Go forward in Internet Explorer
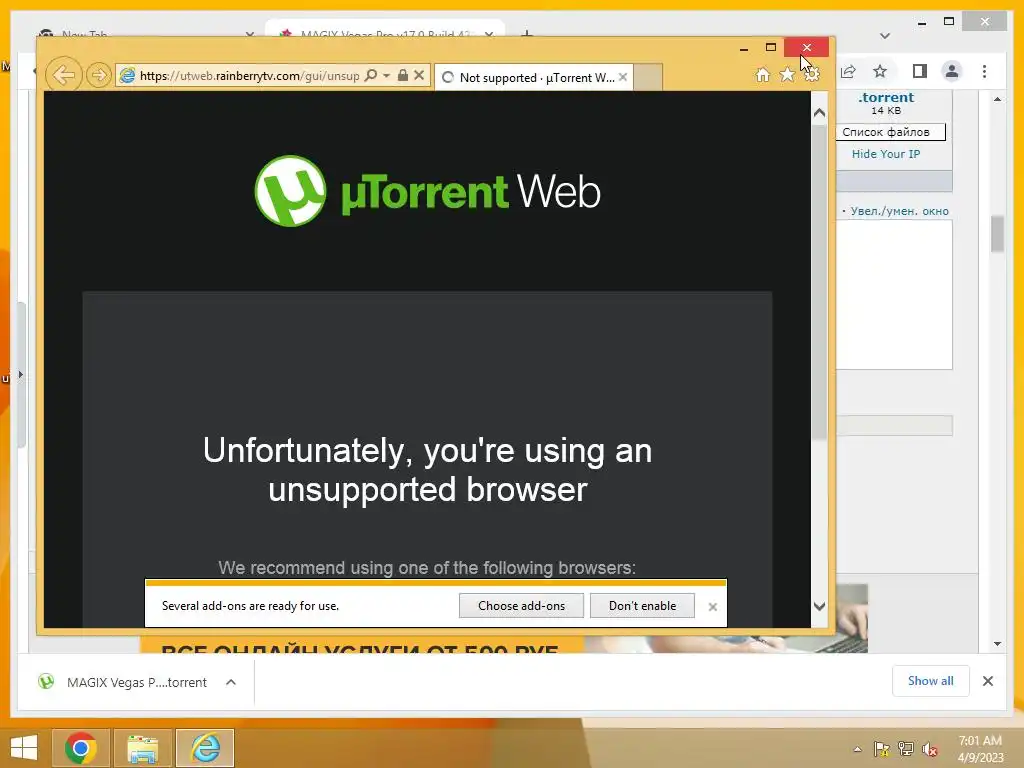The image size is (1024, 768). [x=99, y=76]
